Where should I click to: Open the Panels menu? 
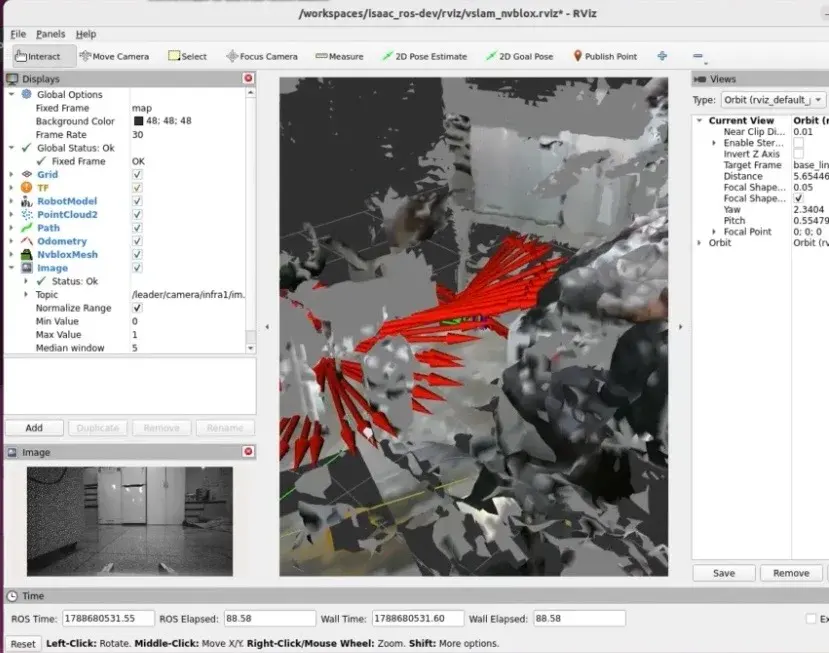(x=51, y=34)
